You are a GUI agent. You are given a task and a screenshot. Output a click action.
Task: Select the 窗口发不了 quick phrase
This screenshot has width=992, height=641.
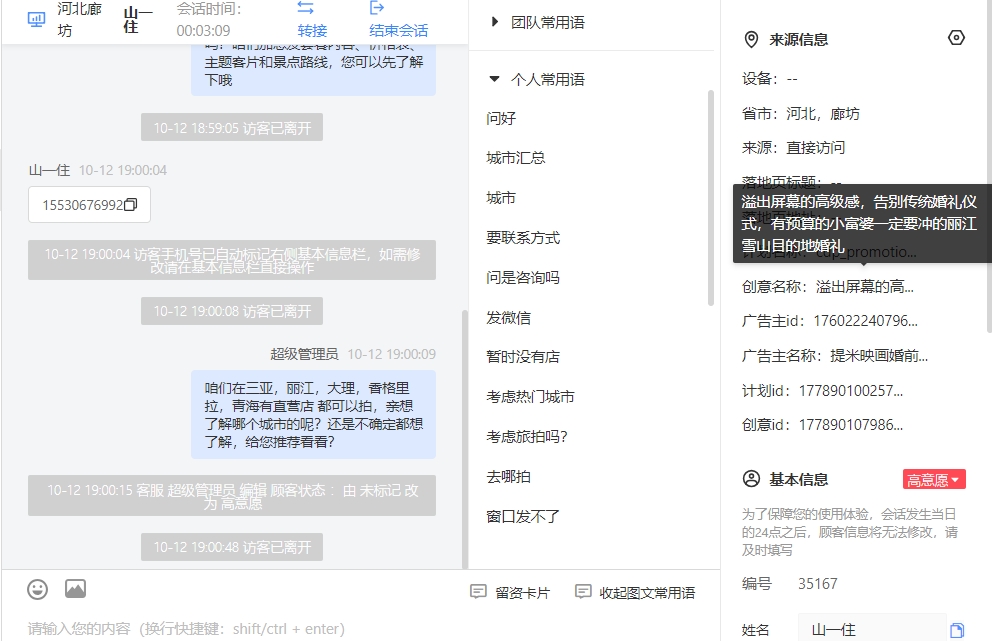[x=523, y=516]
